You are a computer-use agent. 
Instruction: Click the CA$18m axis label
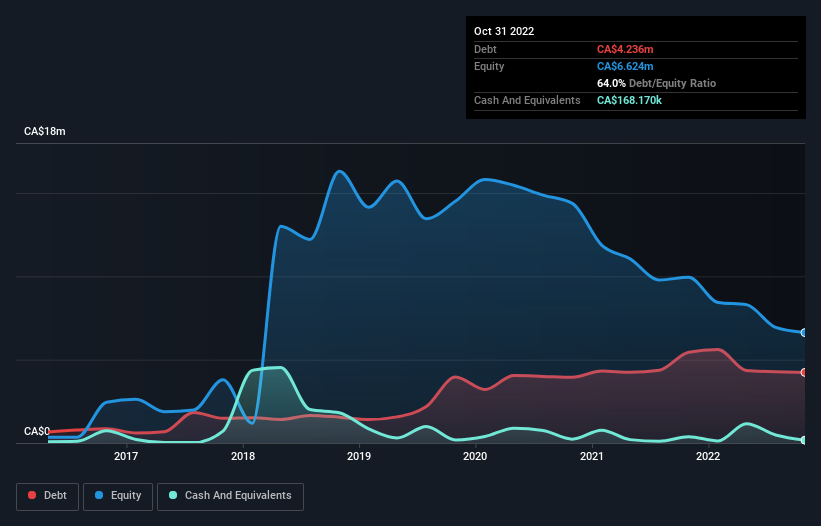[45, 131]
